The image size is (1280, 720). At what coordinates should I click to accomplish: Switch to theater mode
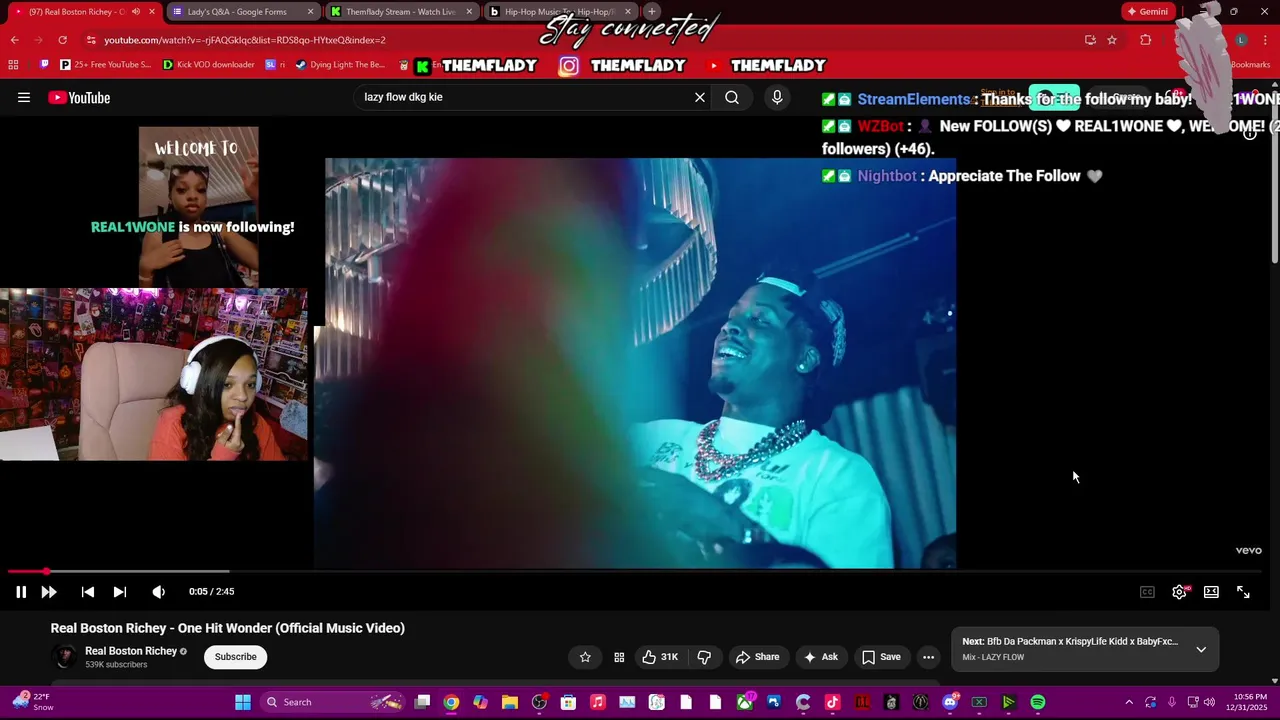1211,592
